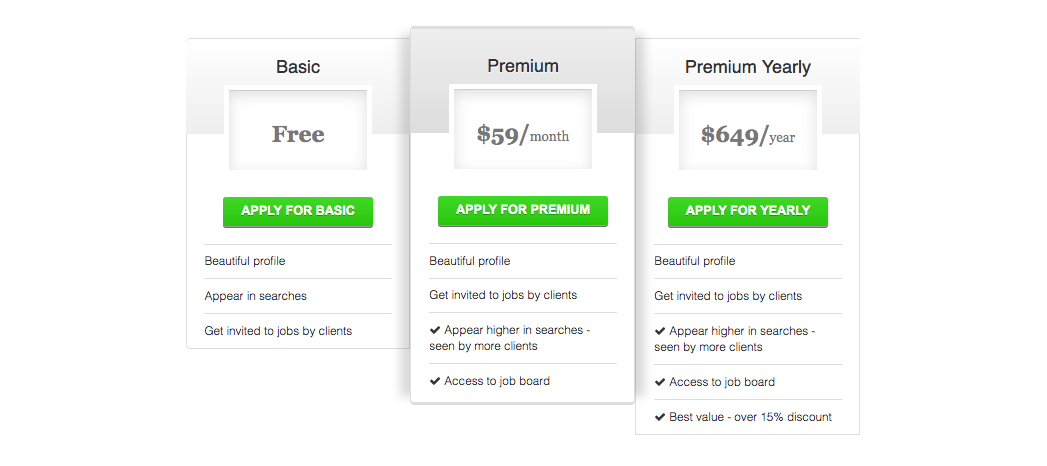Click the checkmark beside Best value discount

click(x=660, y=417)
